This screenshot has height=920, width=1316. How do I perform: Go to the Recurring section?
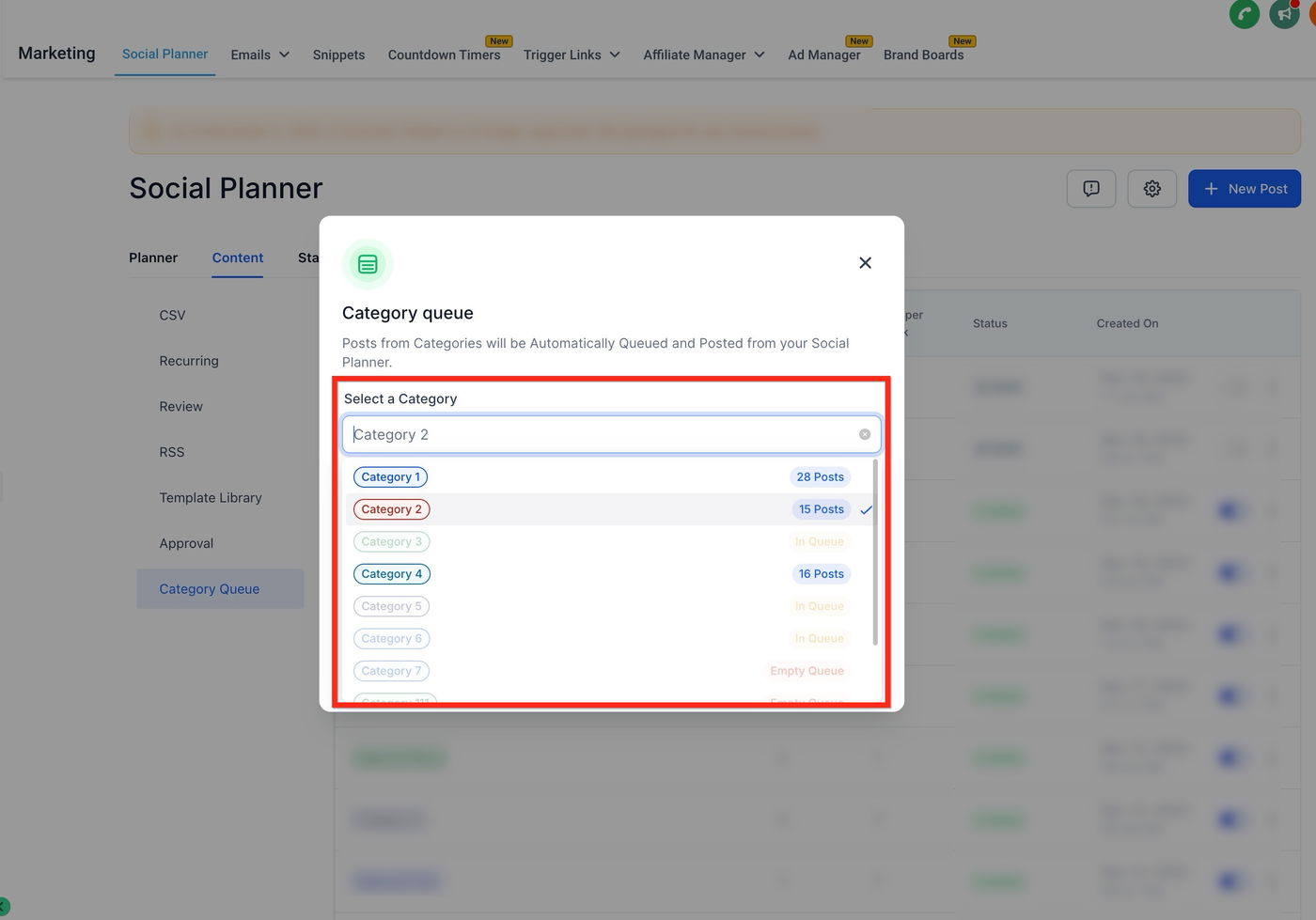point(189,361)
